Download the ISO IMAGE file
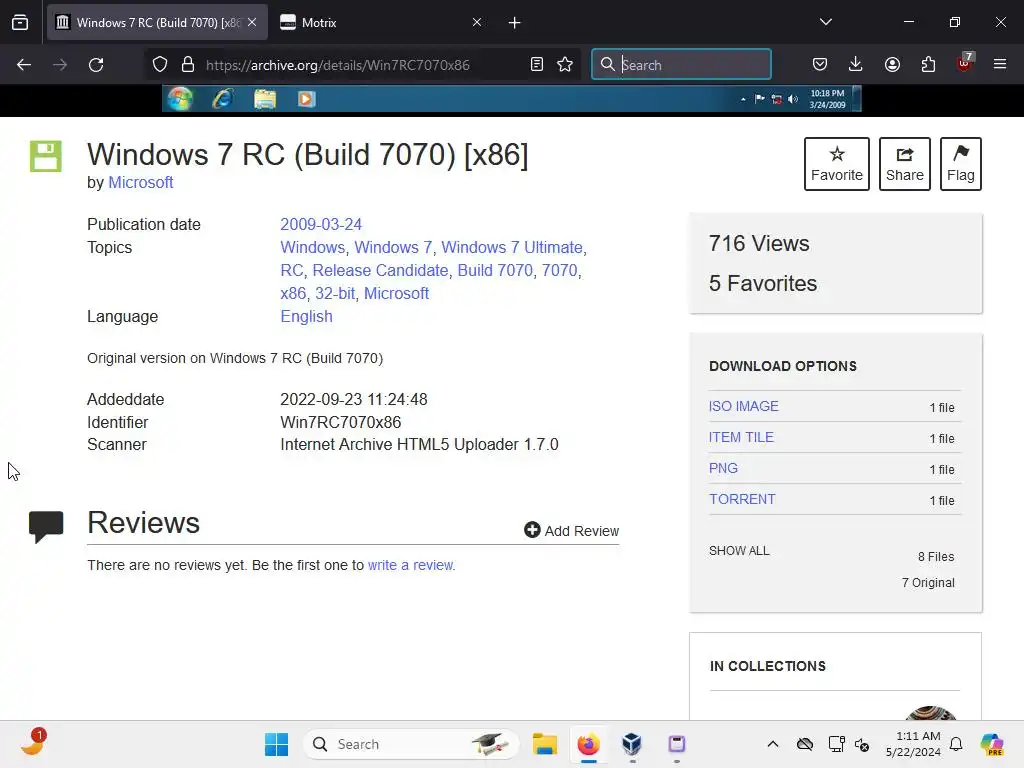 tap(744, 406)
